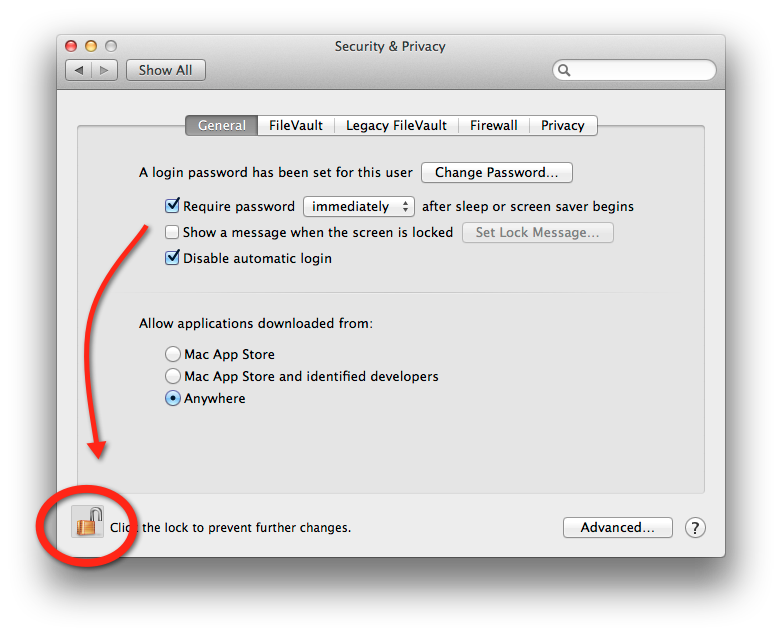Enable Show a message when screen locked
The width and height of the screenshot is (782, 636).
coord(172,232)
